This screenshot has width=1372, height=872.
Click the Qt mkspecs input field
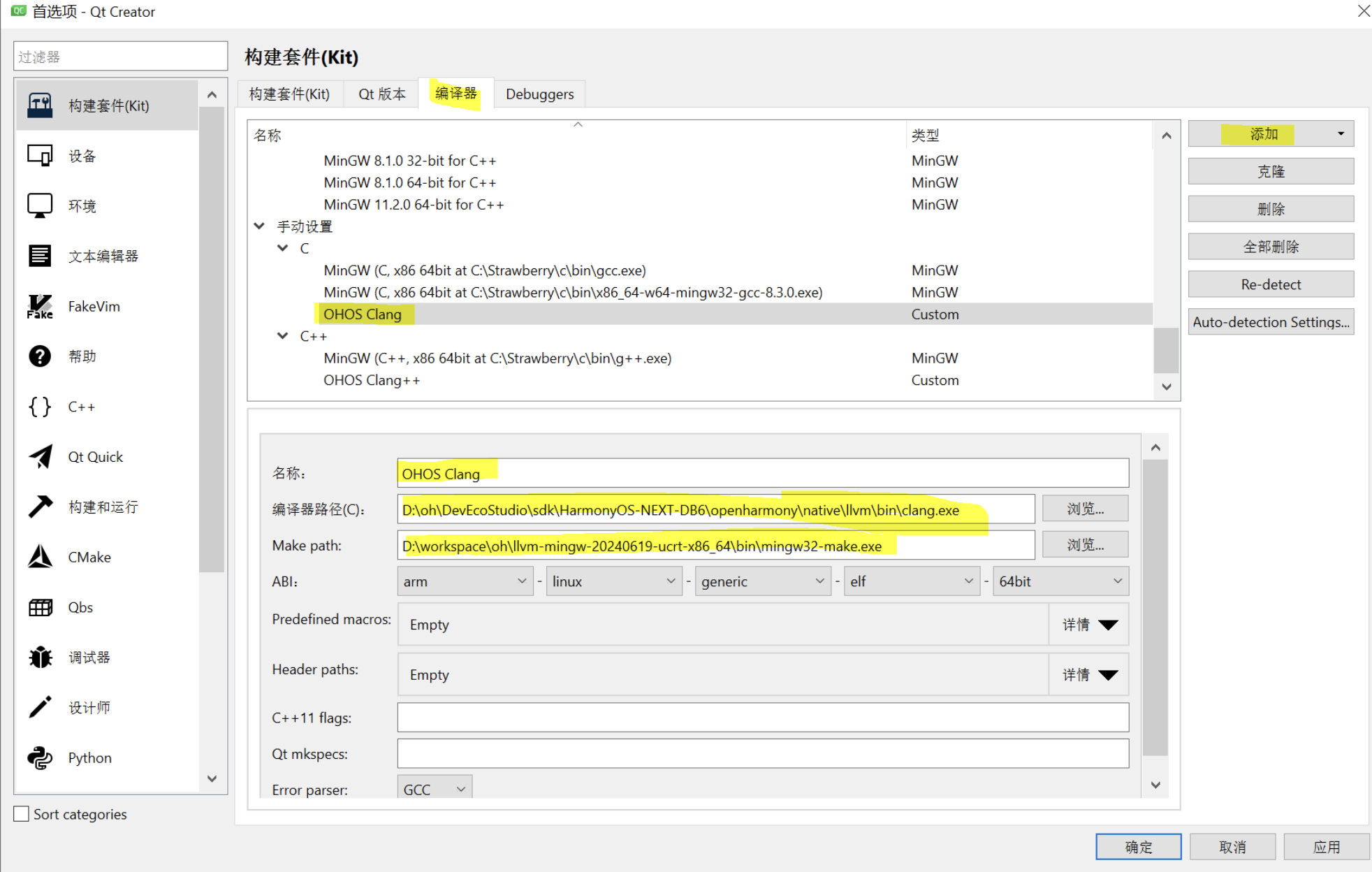(762, 754)
